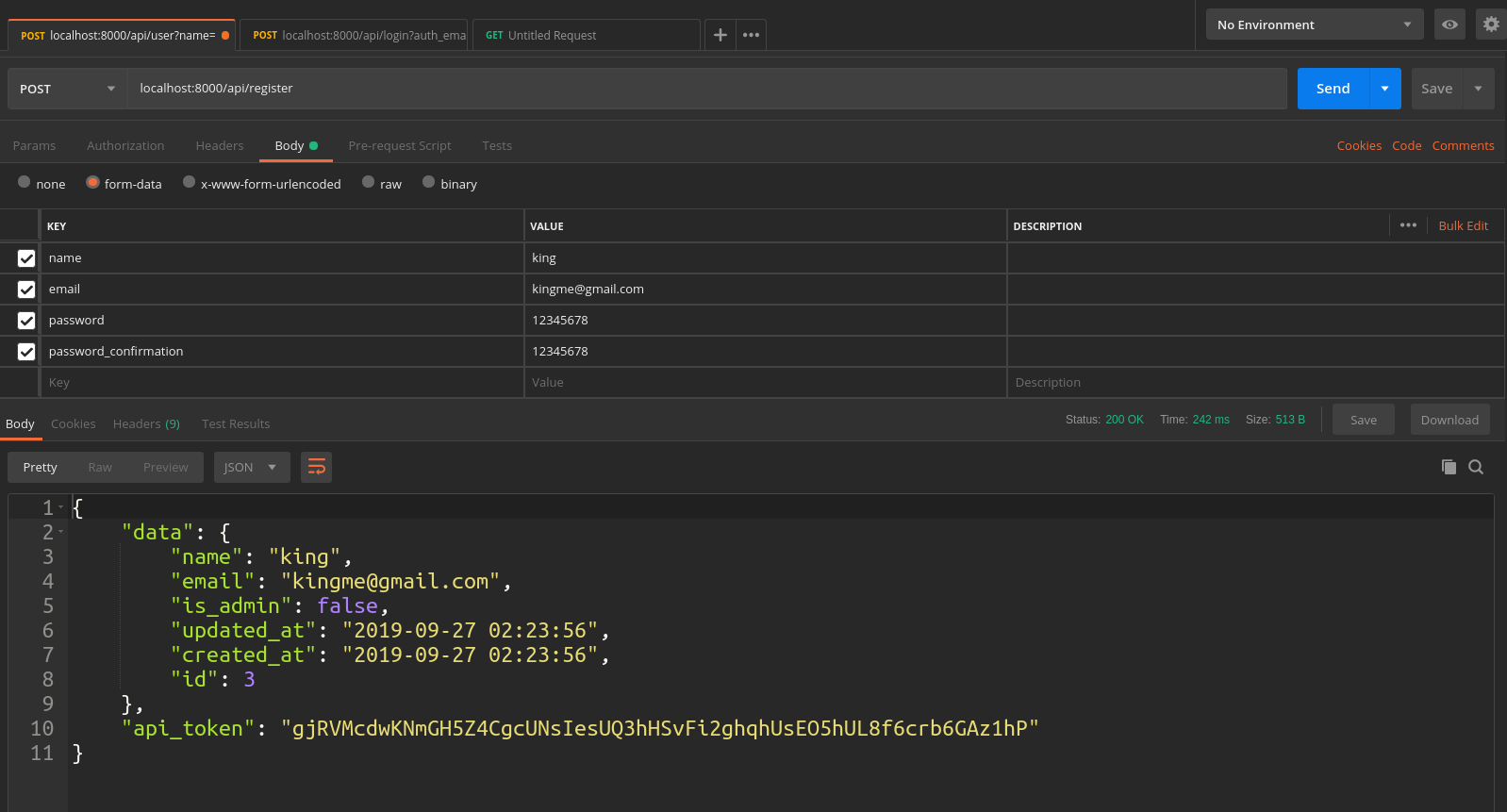Open the Tests tab

[x=497, y=145]
